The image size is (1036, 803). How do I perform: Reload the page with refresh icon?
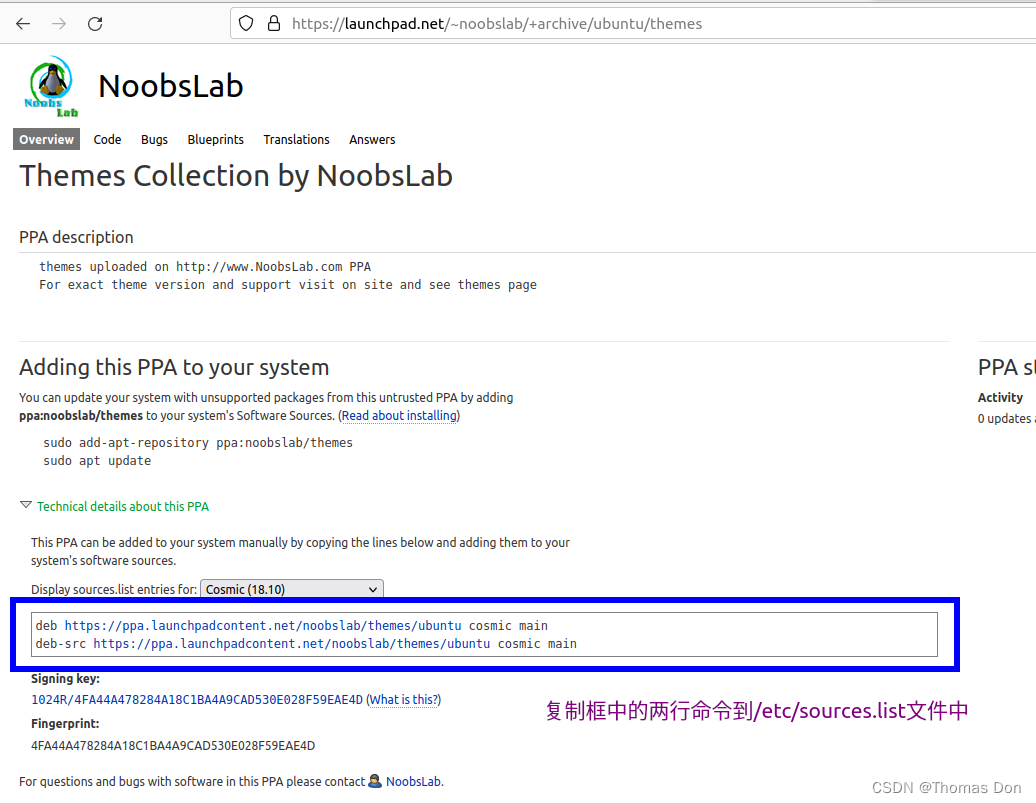point(95,24)
